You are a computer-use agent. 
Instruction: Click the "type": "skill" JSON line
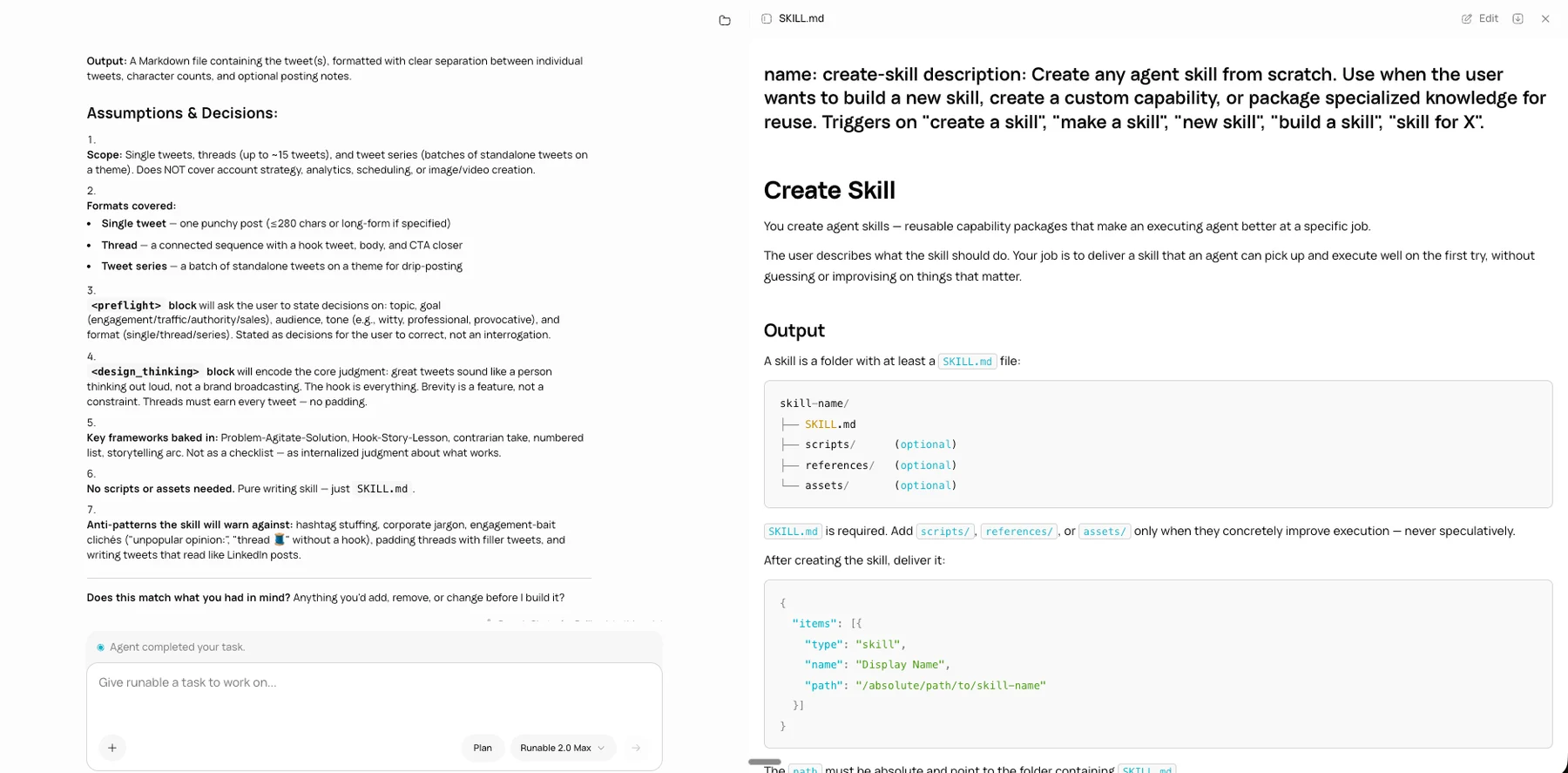point(855,644)
